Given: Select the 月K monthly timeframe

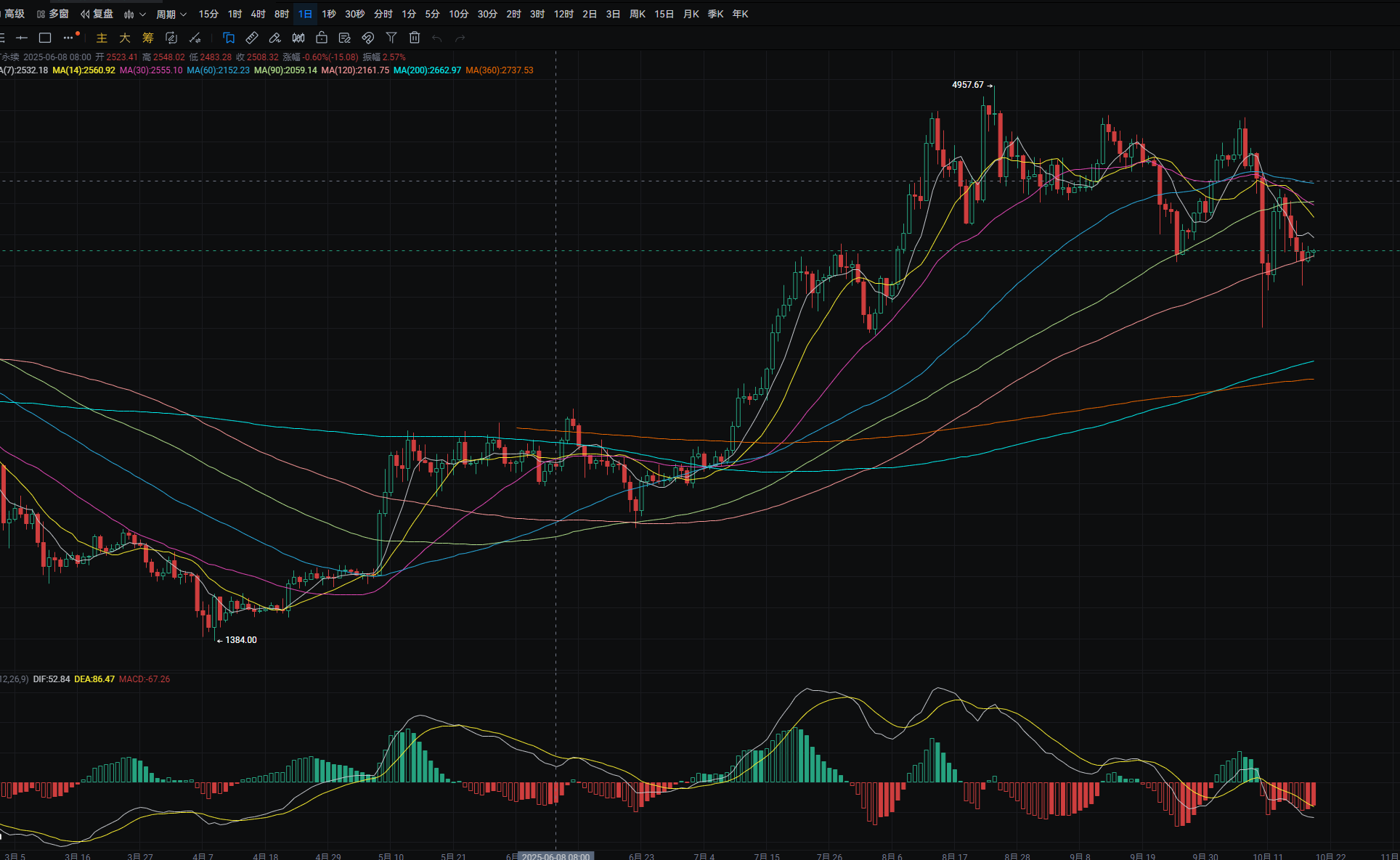Looking at the screenshot, I should tap(691, 14).
